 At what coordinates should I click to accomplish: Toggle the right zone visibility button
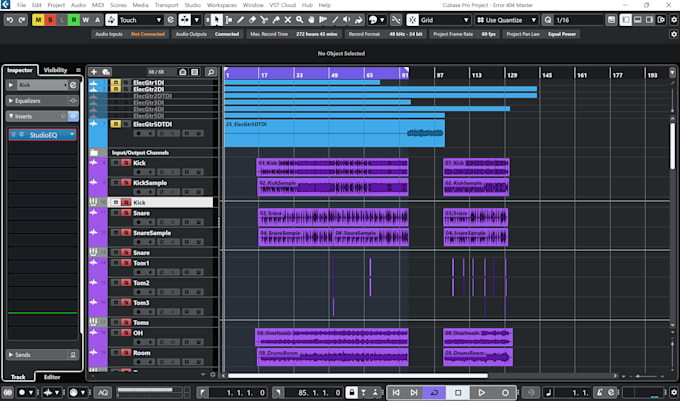click(x=649, y=20)
